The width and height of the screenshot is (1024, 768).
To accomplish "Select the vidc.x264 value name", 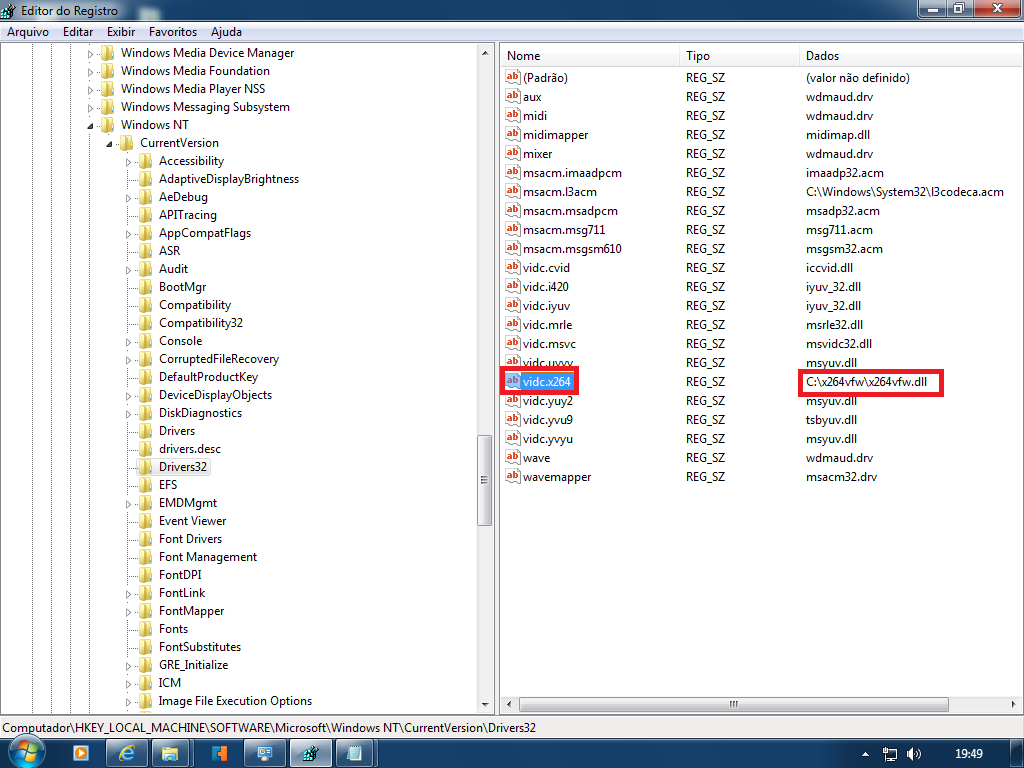I will [547, 381].
